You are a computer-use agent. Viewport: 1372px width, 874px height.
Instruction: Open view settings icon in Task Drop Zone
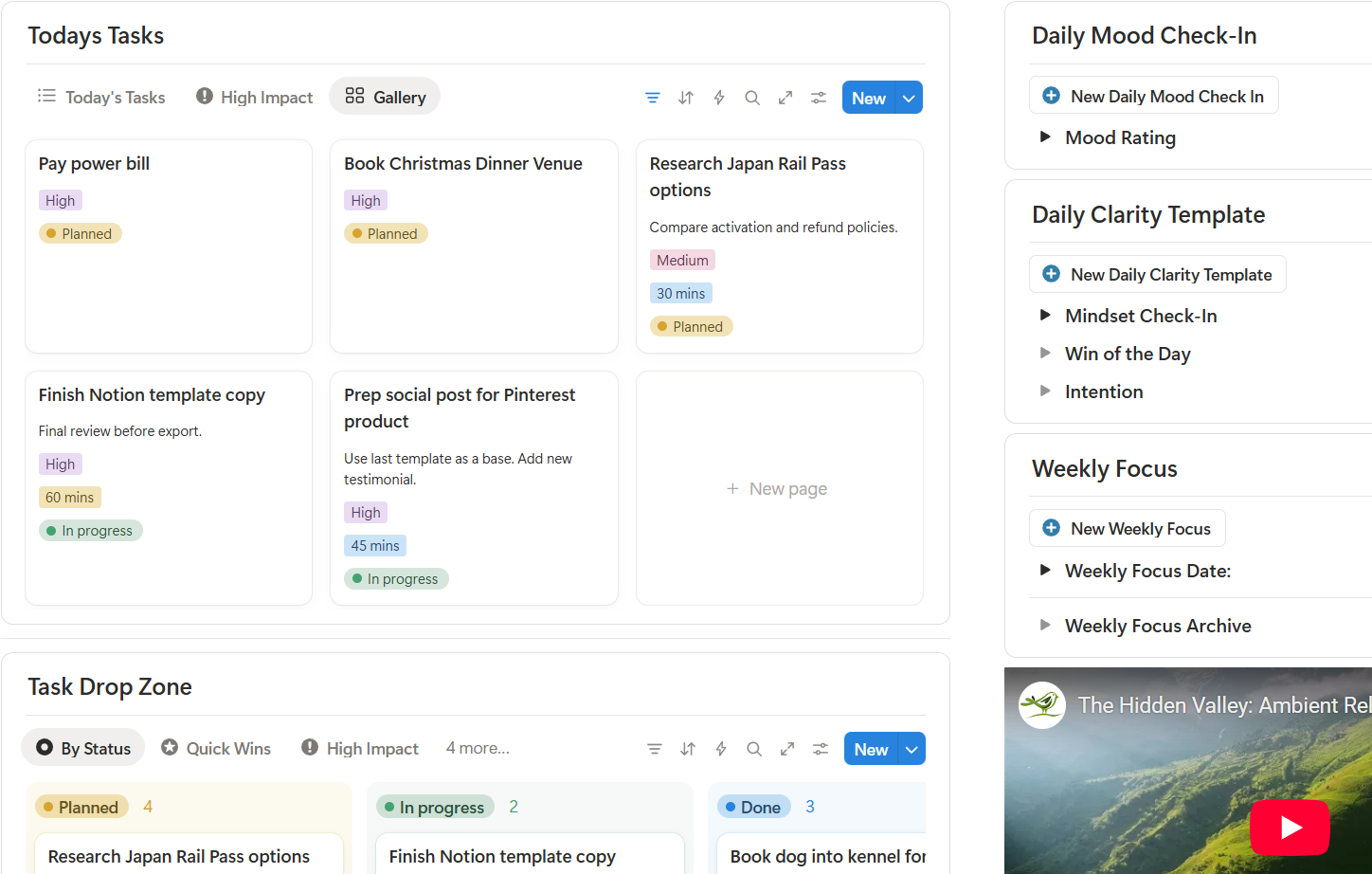click(x=821, y=748)
